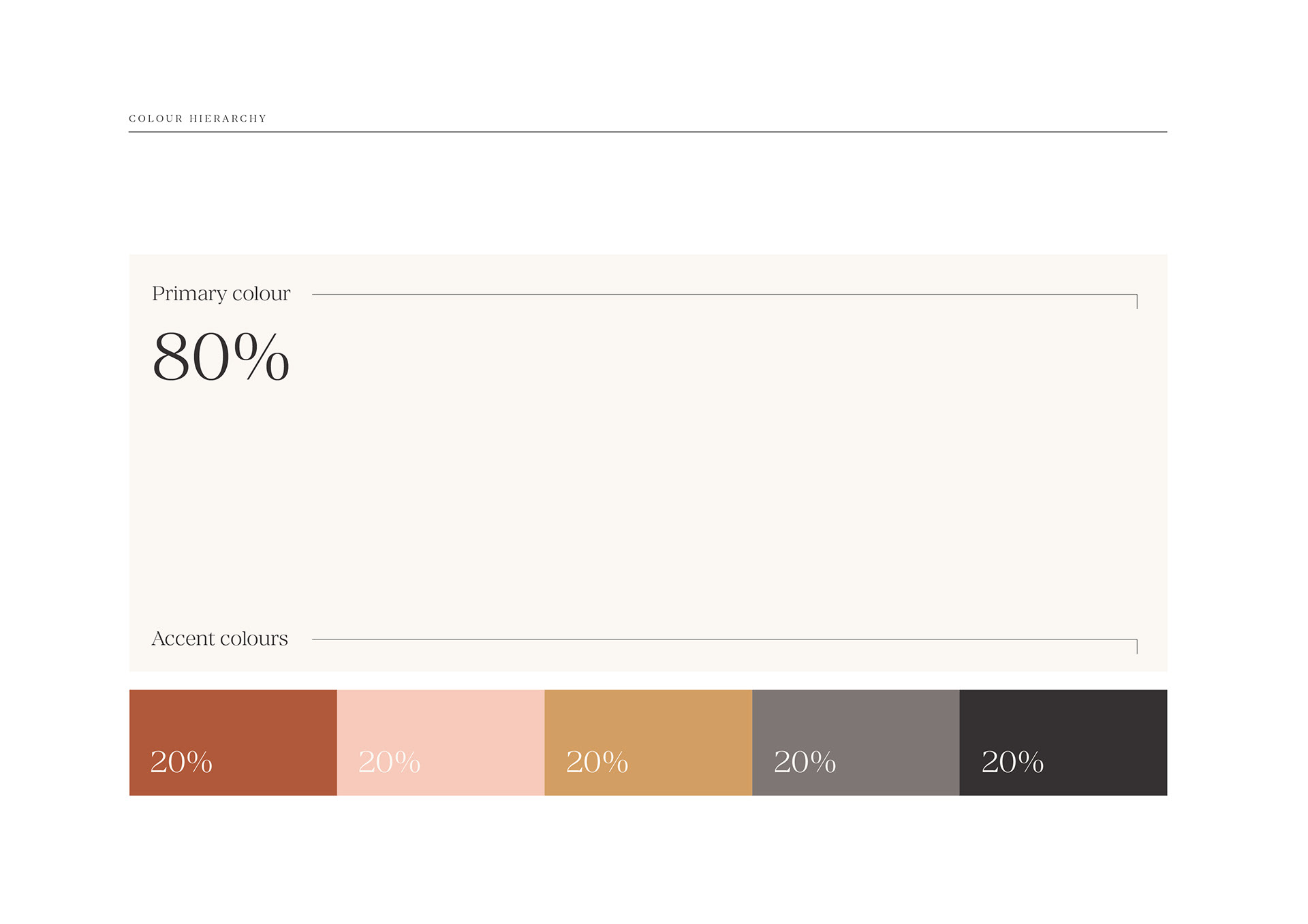
Task: Click the "Primary colour" label
Action: (x=221, y=293)
